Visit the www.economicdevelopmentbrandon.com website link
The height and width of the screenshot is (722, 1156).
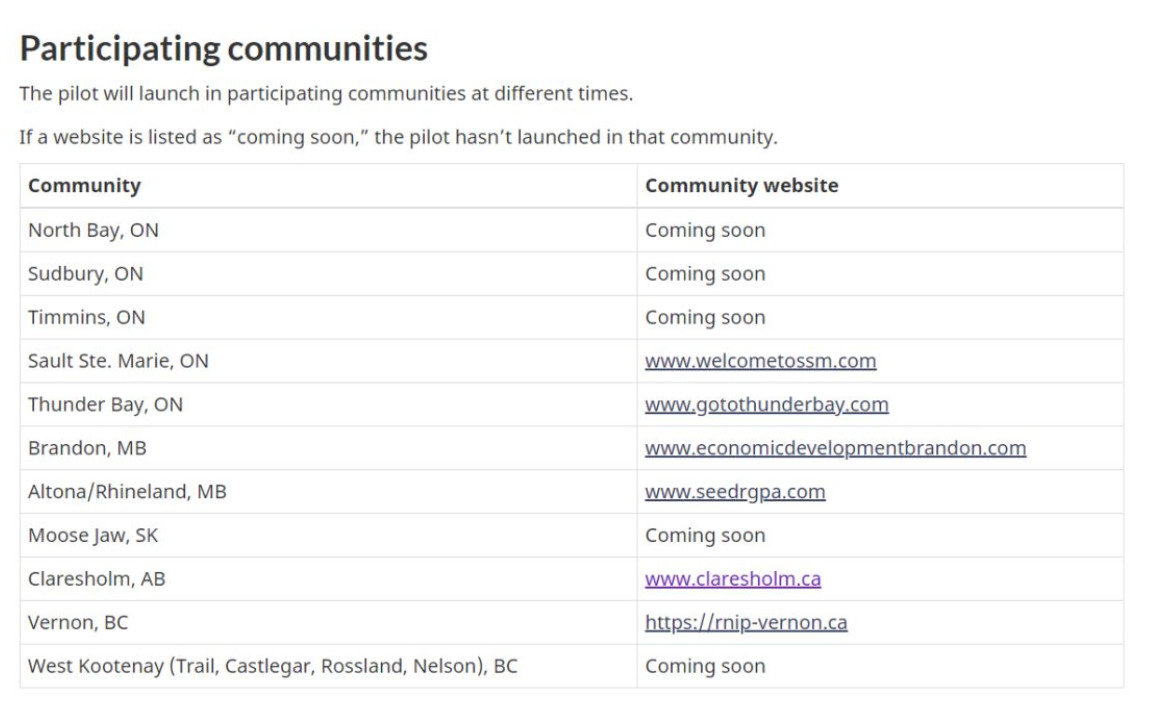(x=835, y=448)
